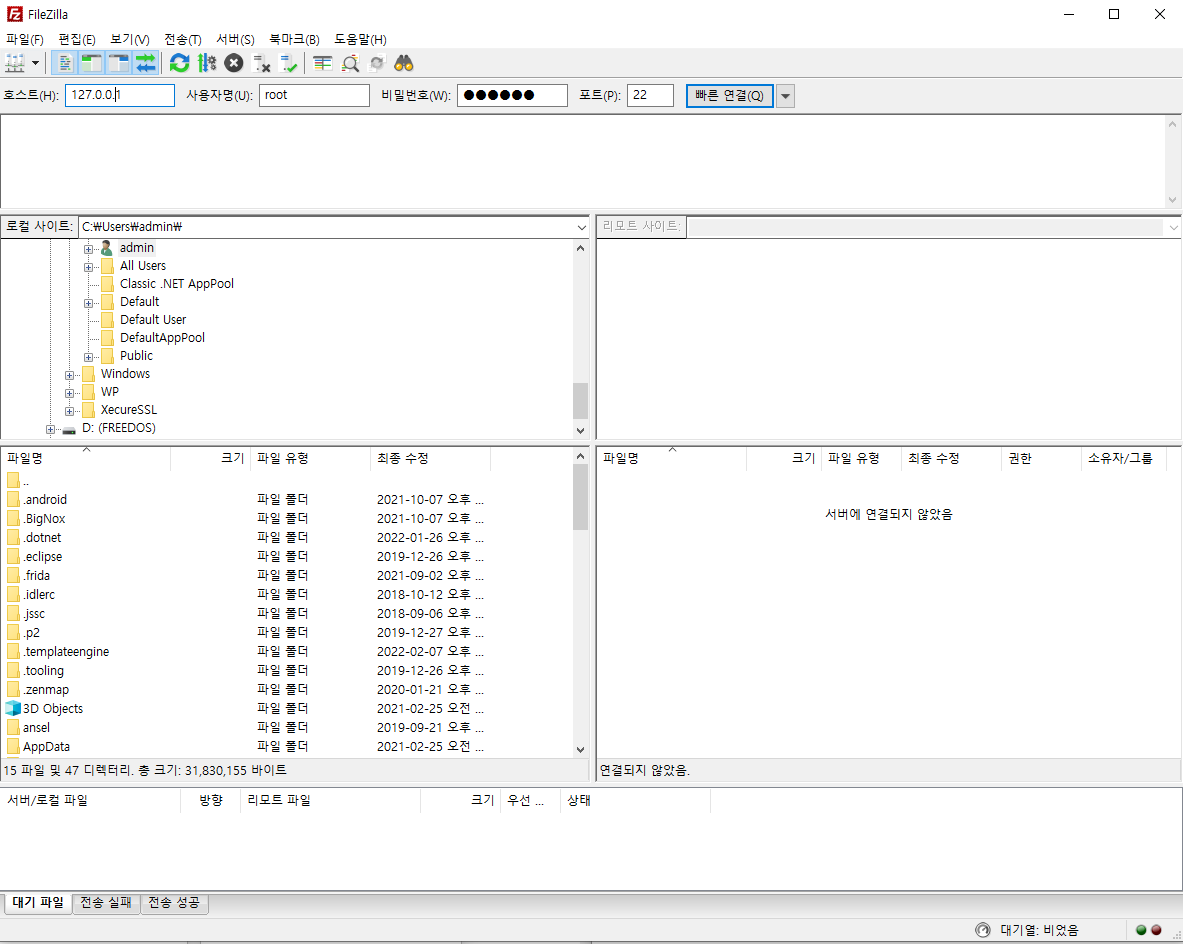
Task: Click the local tree scrollbar thumb
Action: (580, 400)
